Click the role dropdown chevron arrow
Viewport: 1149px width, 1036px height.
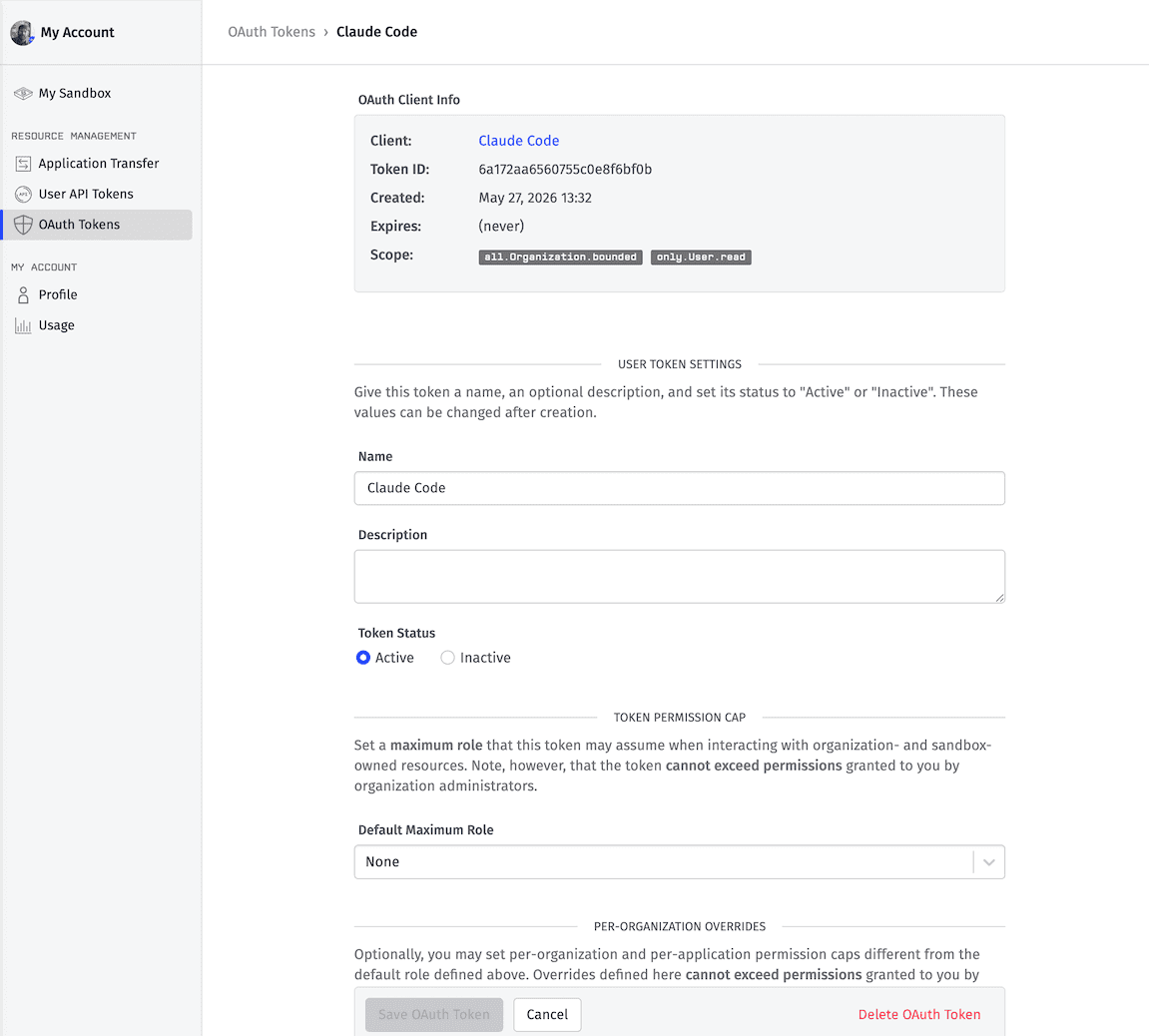[x=988, y=862]
